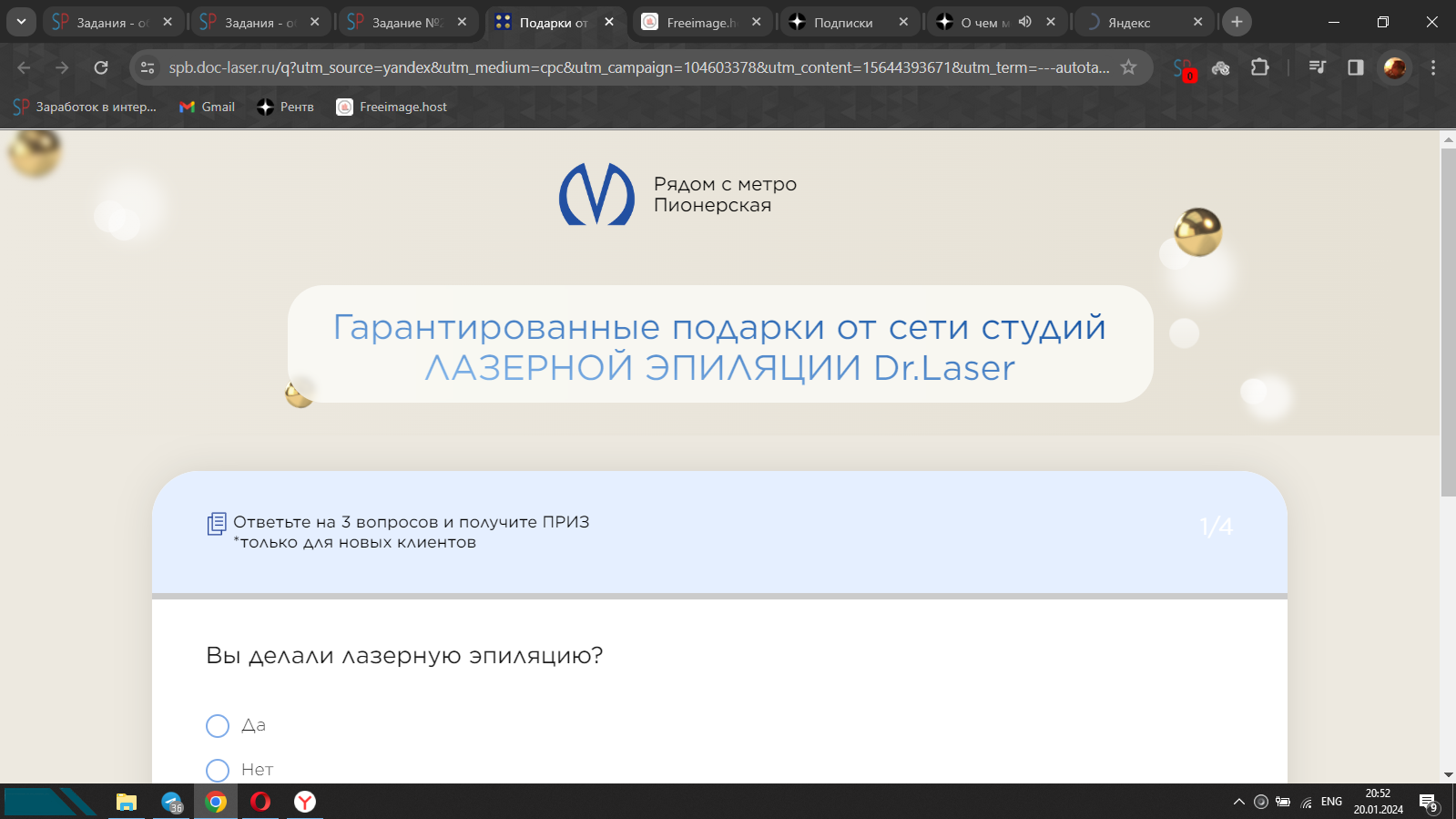
Task: Mute the audio in 'О чем м' tab
Action: tap(1025, 22)
